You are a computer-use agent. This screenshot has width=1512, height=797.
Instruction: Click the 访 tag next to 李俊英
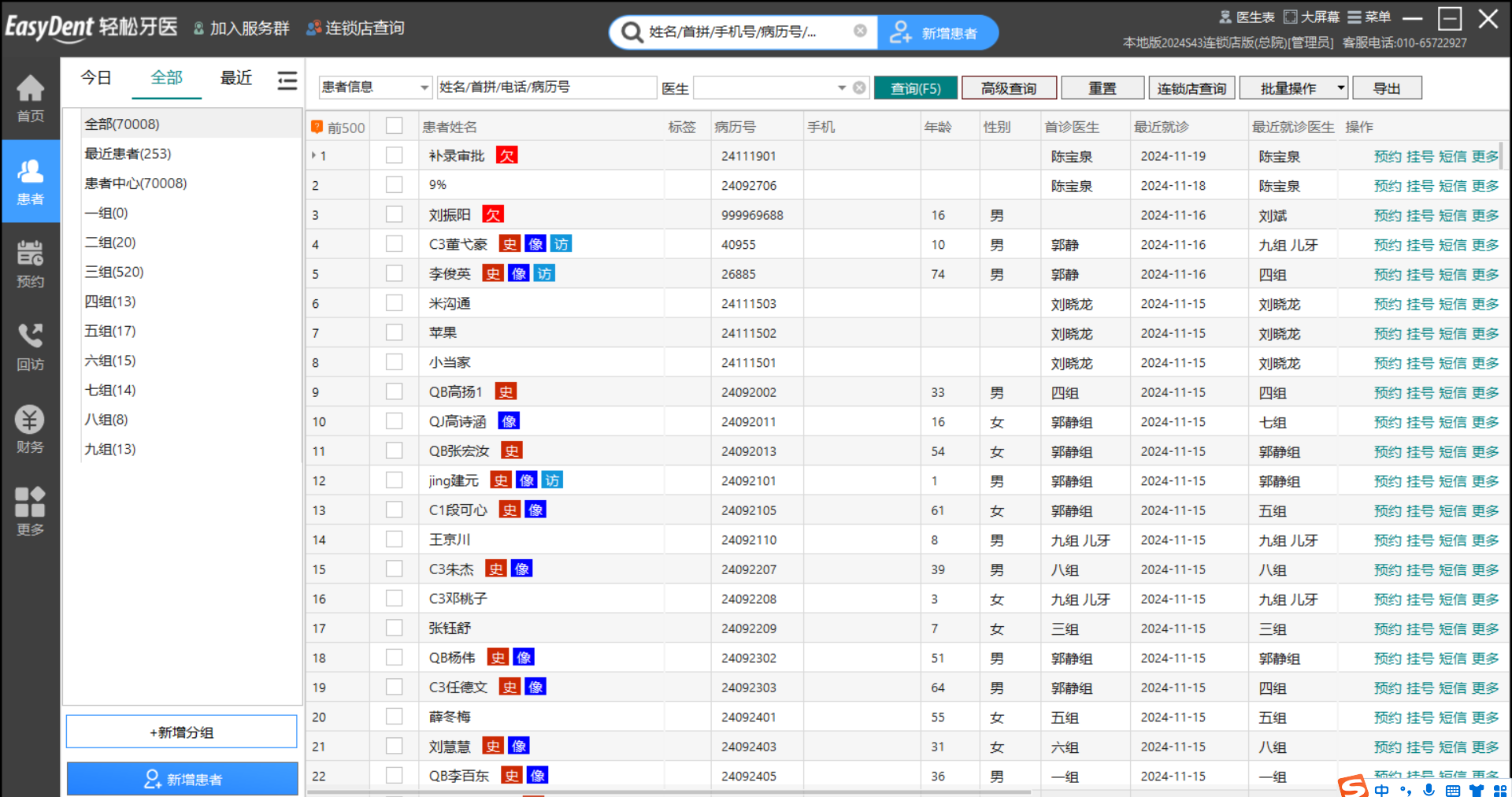pos(544,273)
